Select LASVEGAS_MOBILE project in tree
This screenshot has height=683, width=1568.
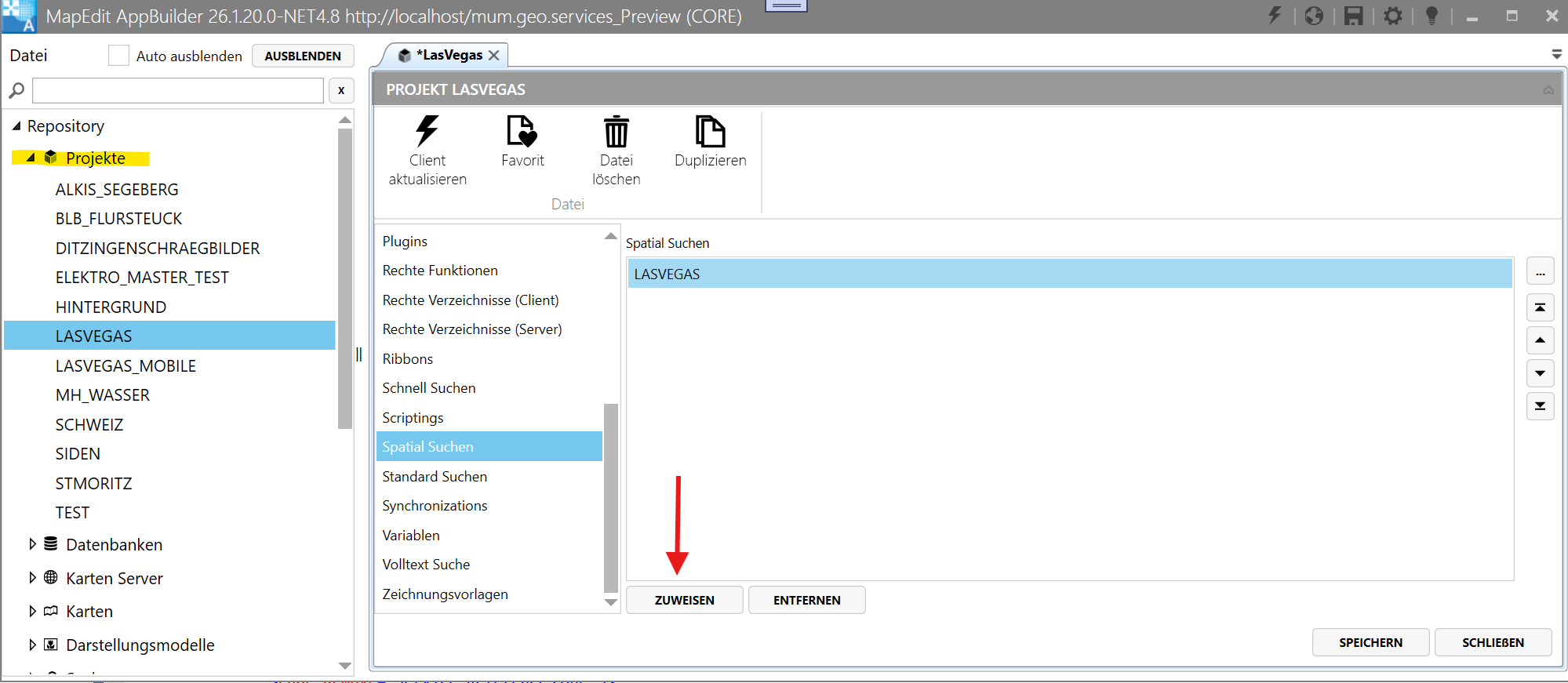(126, 366)
